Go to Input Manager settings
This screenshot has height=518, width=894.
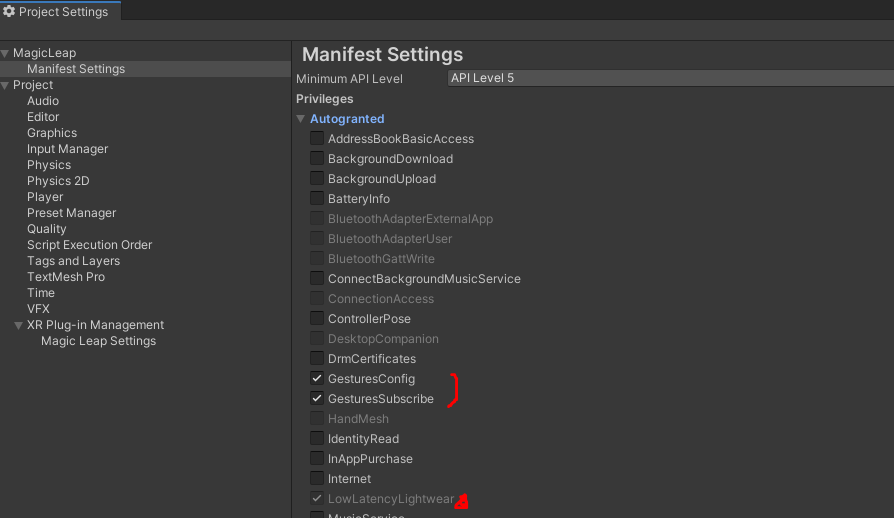[x=67, y=149]
